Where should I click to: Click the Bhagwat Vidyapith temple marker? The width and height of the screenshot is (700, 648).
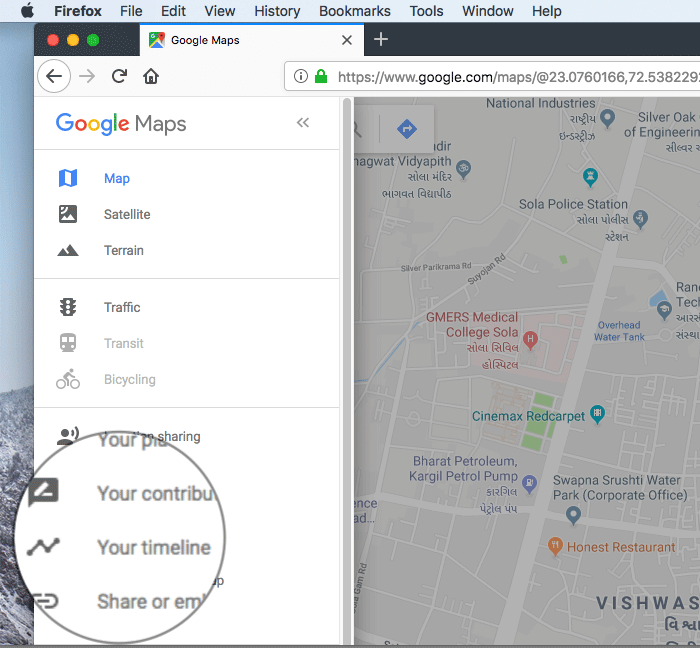(464, 170)
